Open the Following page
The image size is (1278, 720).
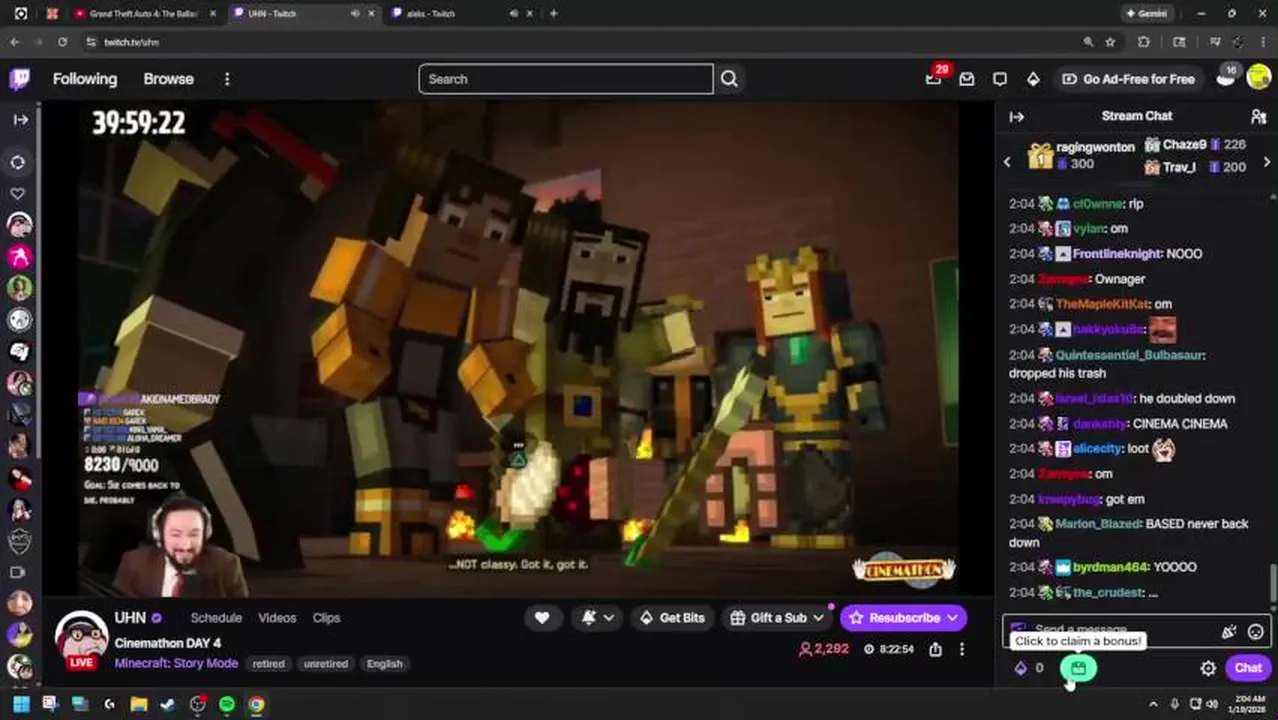[85, 79]
